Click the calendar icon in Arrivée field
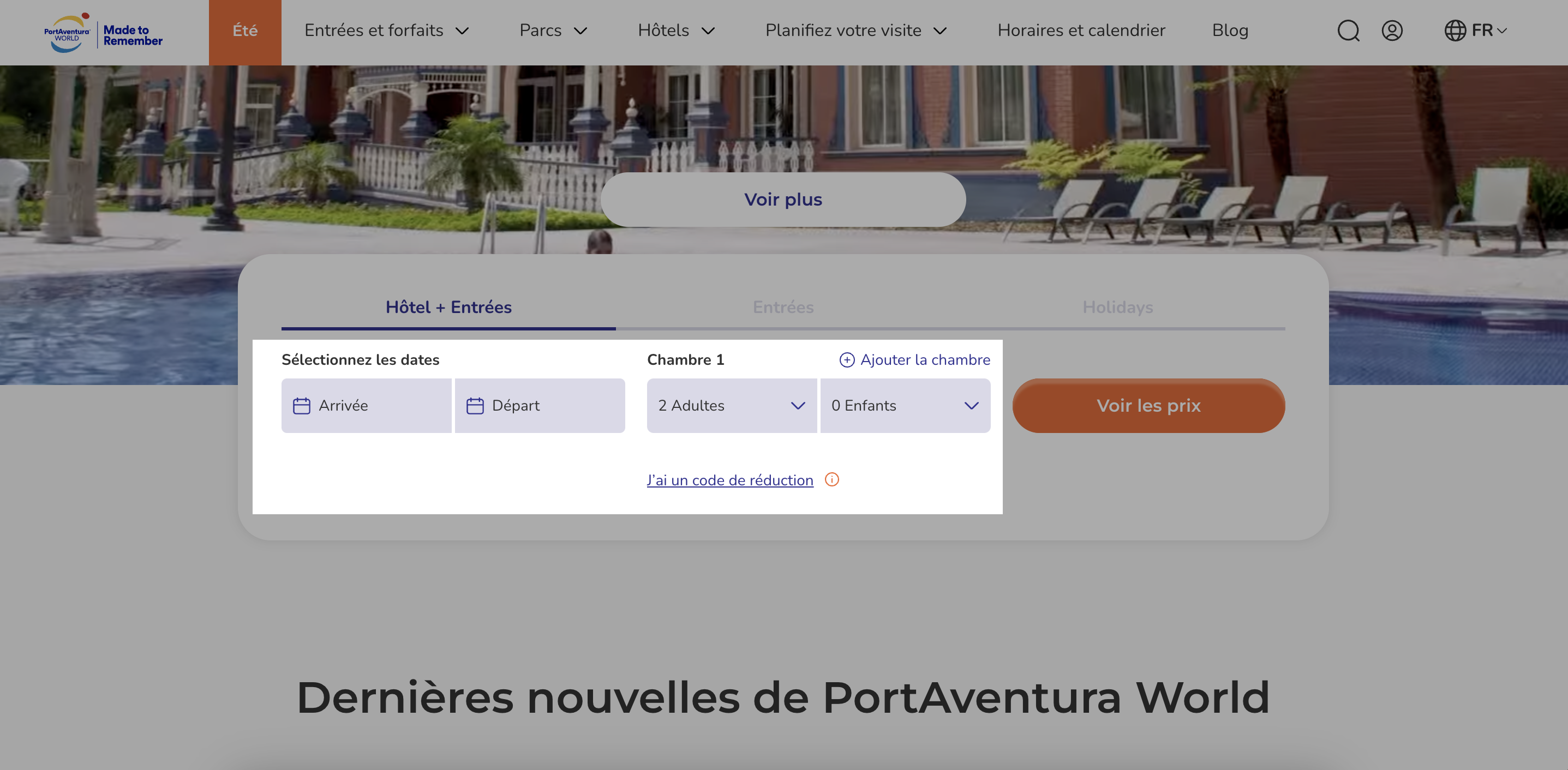Image resolution: width=1568 pixels, height=770 pixels. (x=301, y=406)
